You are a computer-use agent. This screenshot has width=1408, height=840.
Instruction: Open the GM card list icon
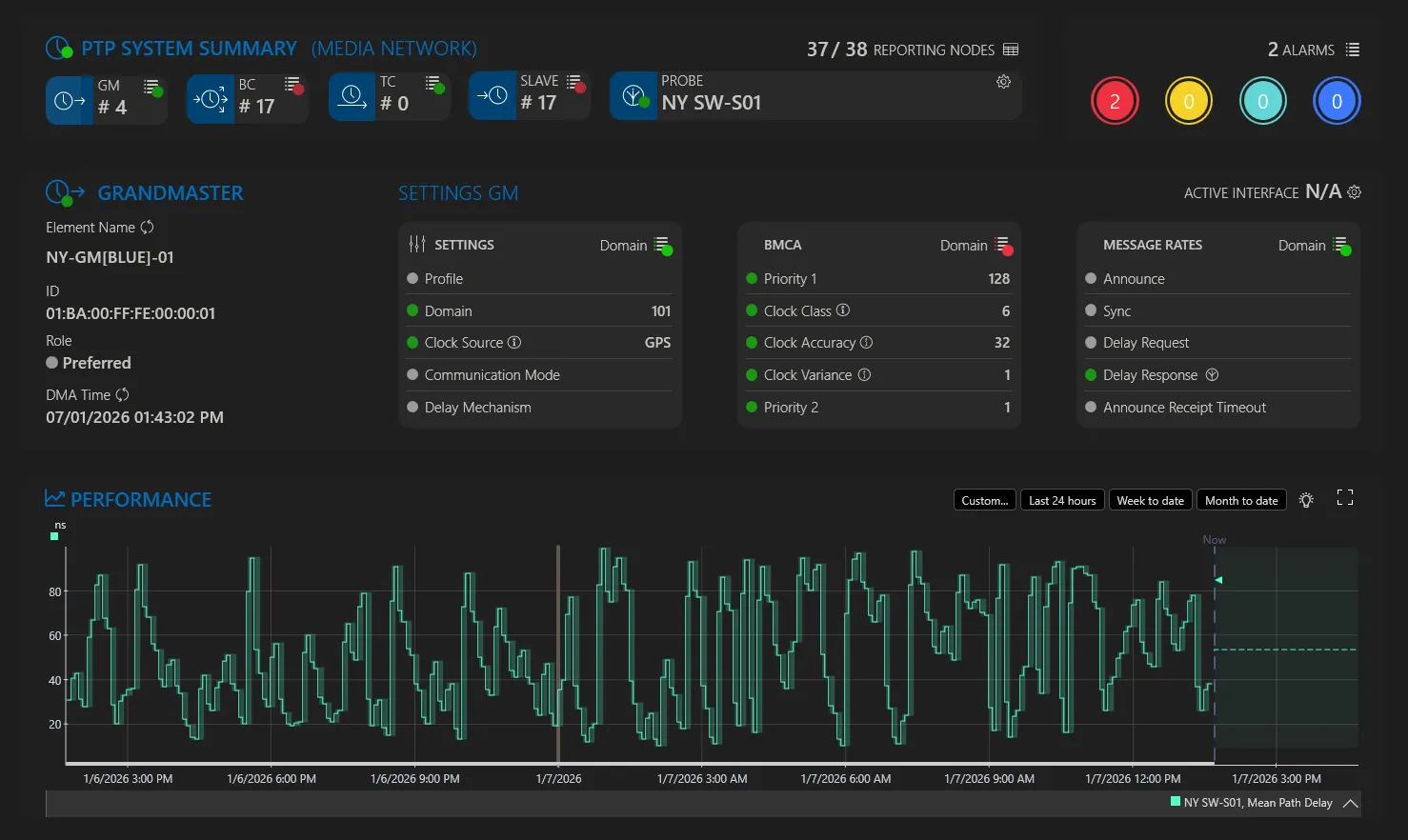(x=151, y=87)
